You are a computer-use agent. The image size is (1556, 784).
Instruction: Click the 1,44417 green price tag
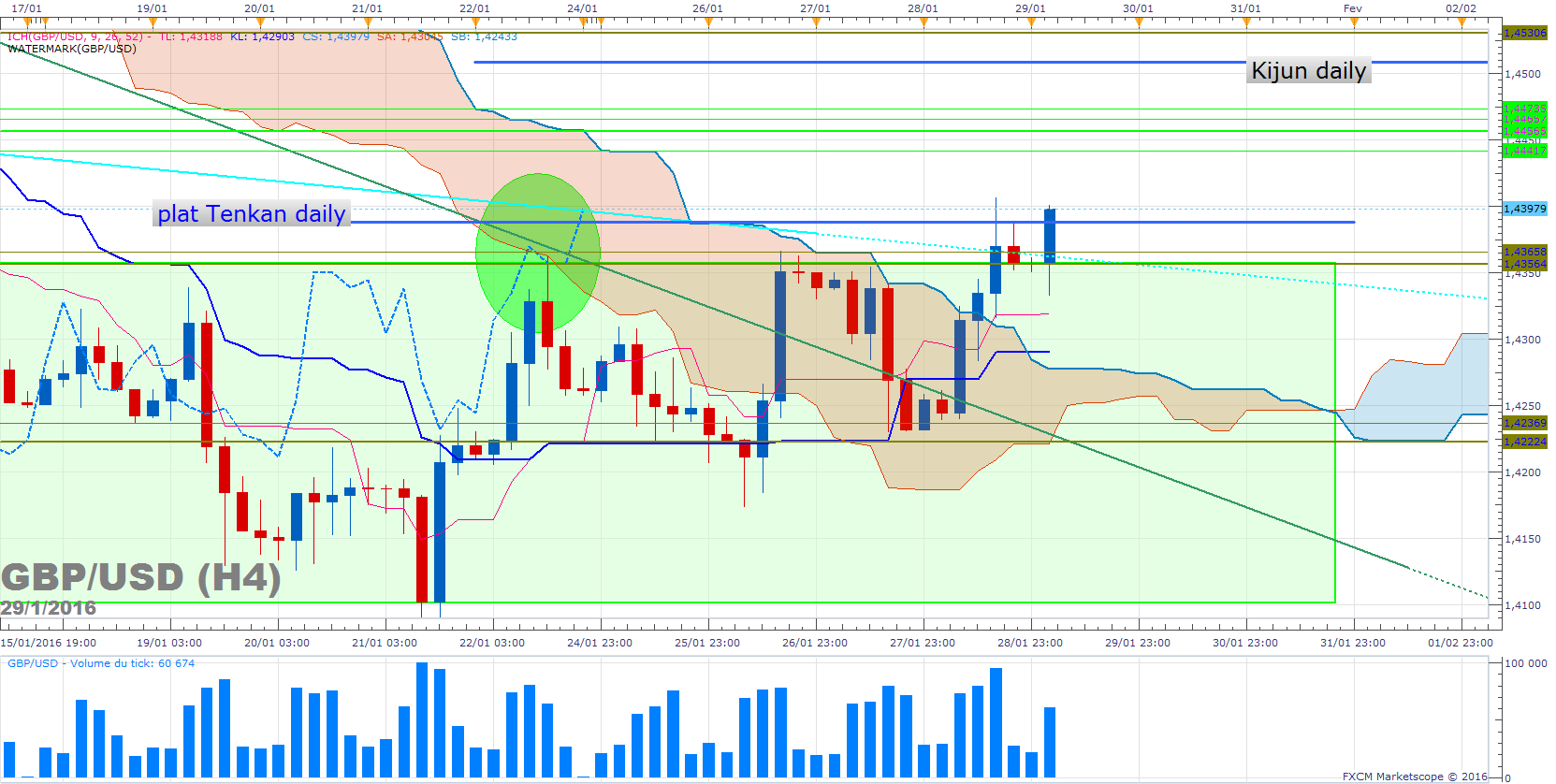click(1524, 151)
